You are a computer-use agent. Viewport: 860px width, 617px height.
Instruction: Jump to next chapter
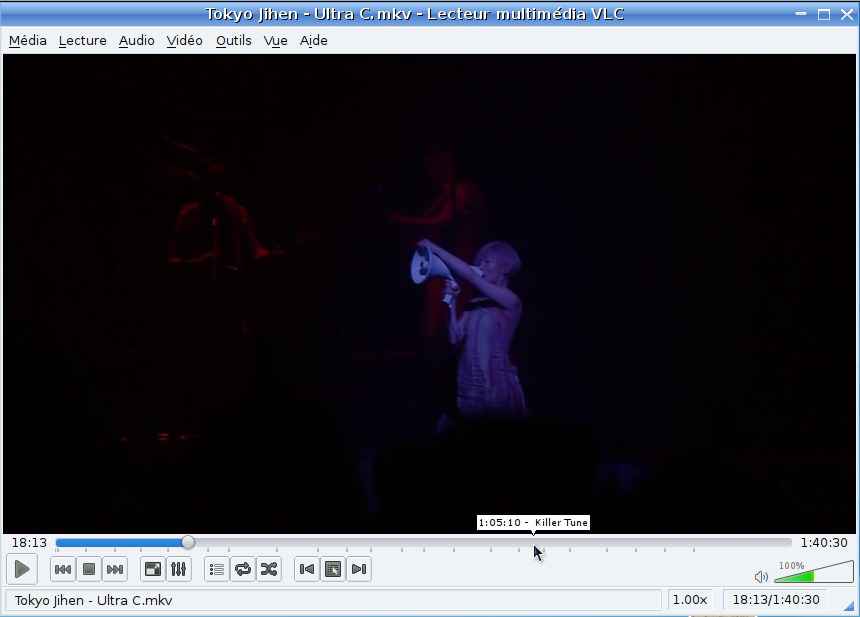click(x=359, y=570)
